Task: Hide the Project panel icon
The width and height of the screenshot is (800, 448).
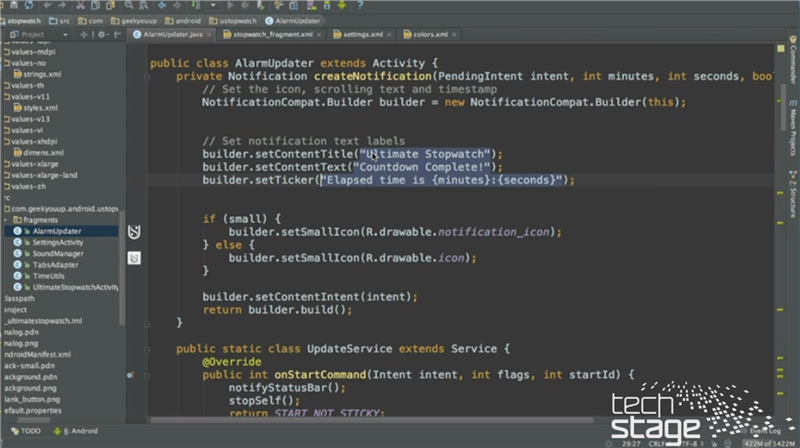Action: click(x=117, y=34)
